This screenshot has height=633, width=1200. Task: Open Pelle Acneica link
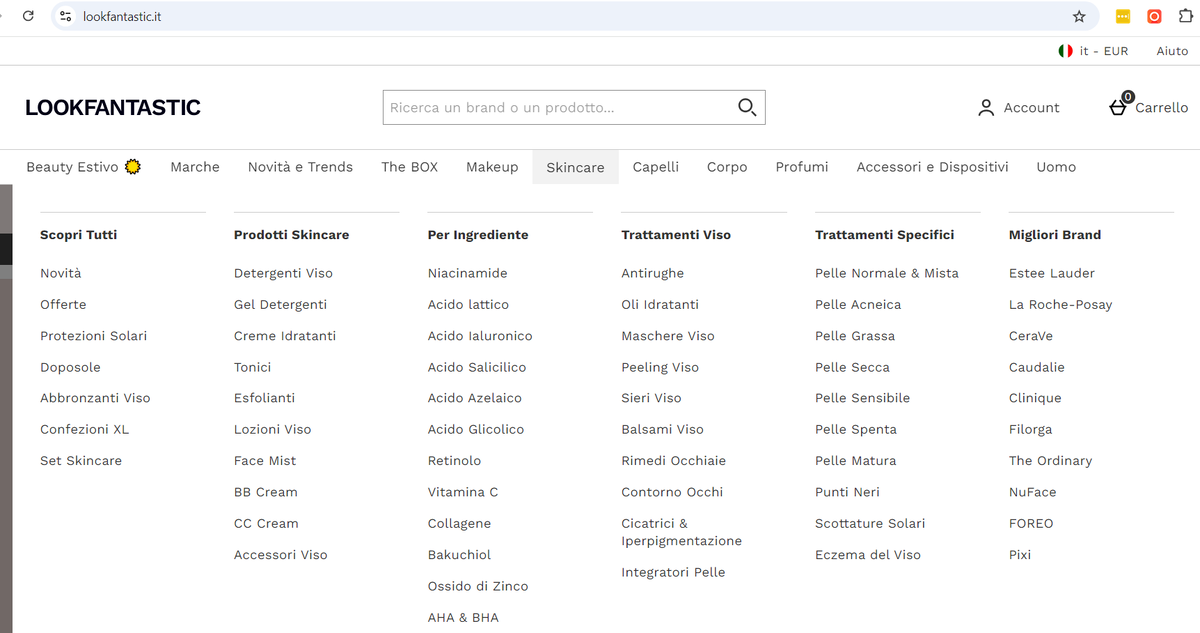(858, 304)
